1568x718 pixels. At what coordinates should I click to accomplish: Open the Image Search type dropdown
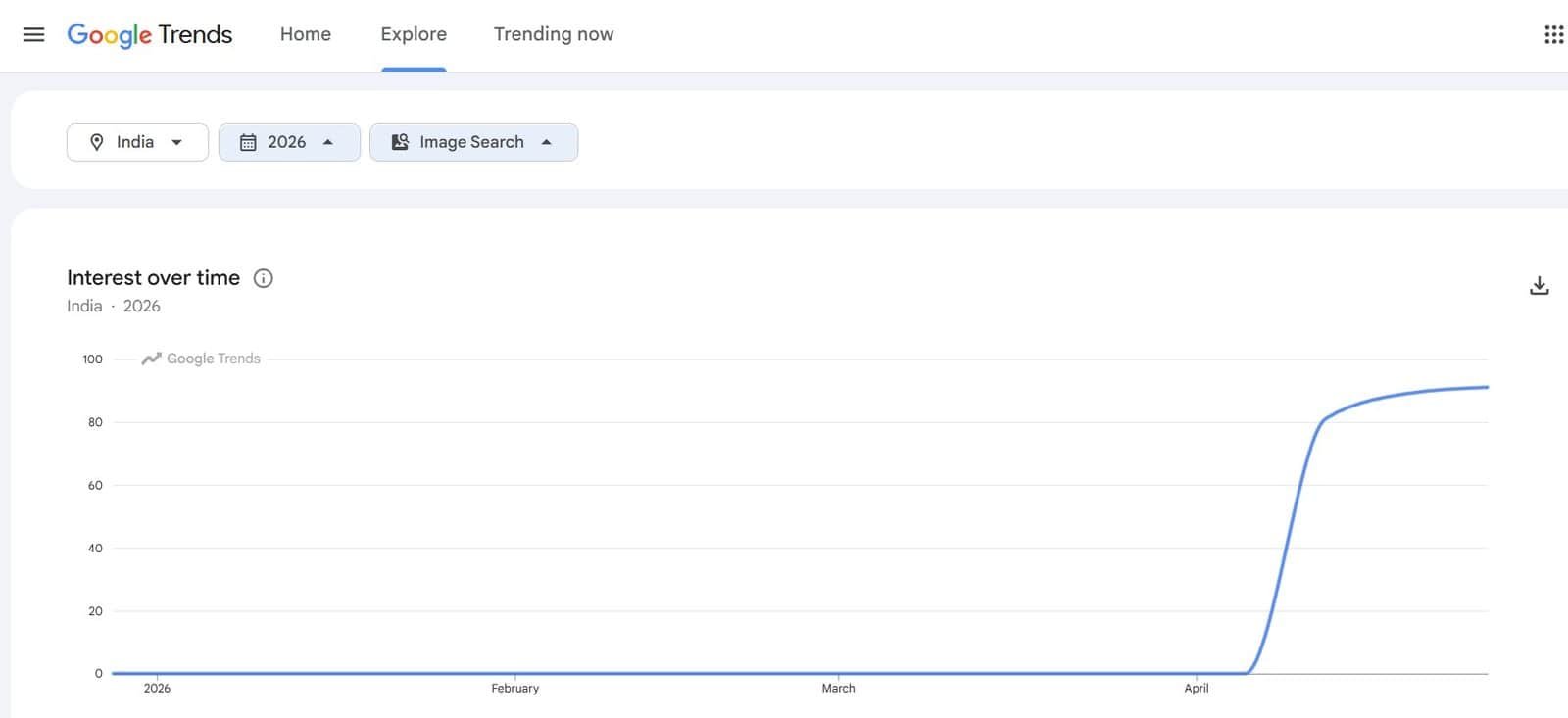[473, 142]
